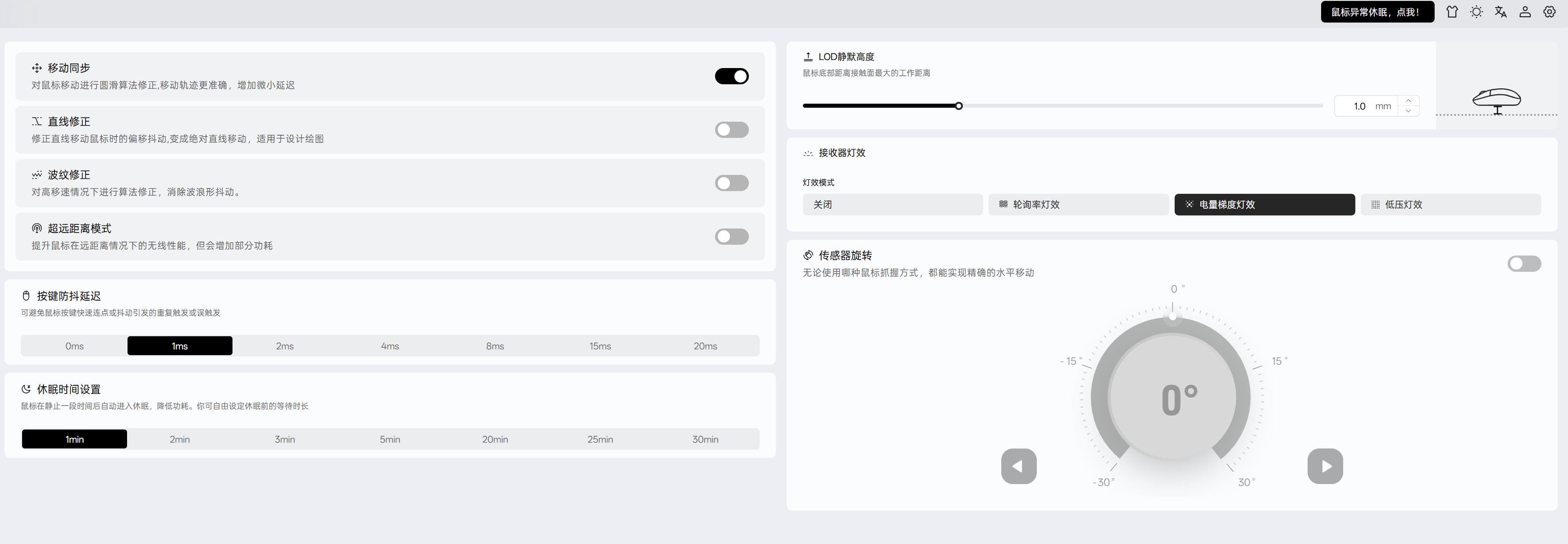Open the user account icon

pos(1525,12)
